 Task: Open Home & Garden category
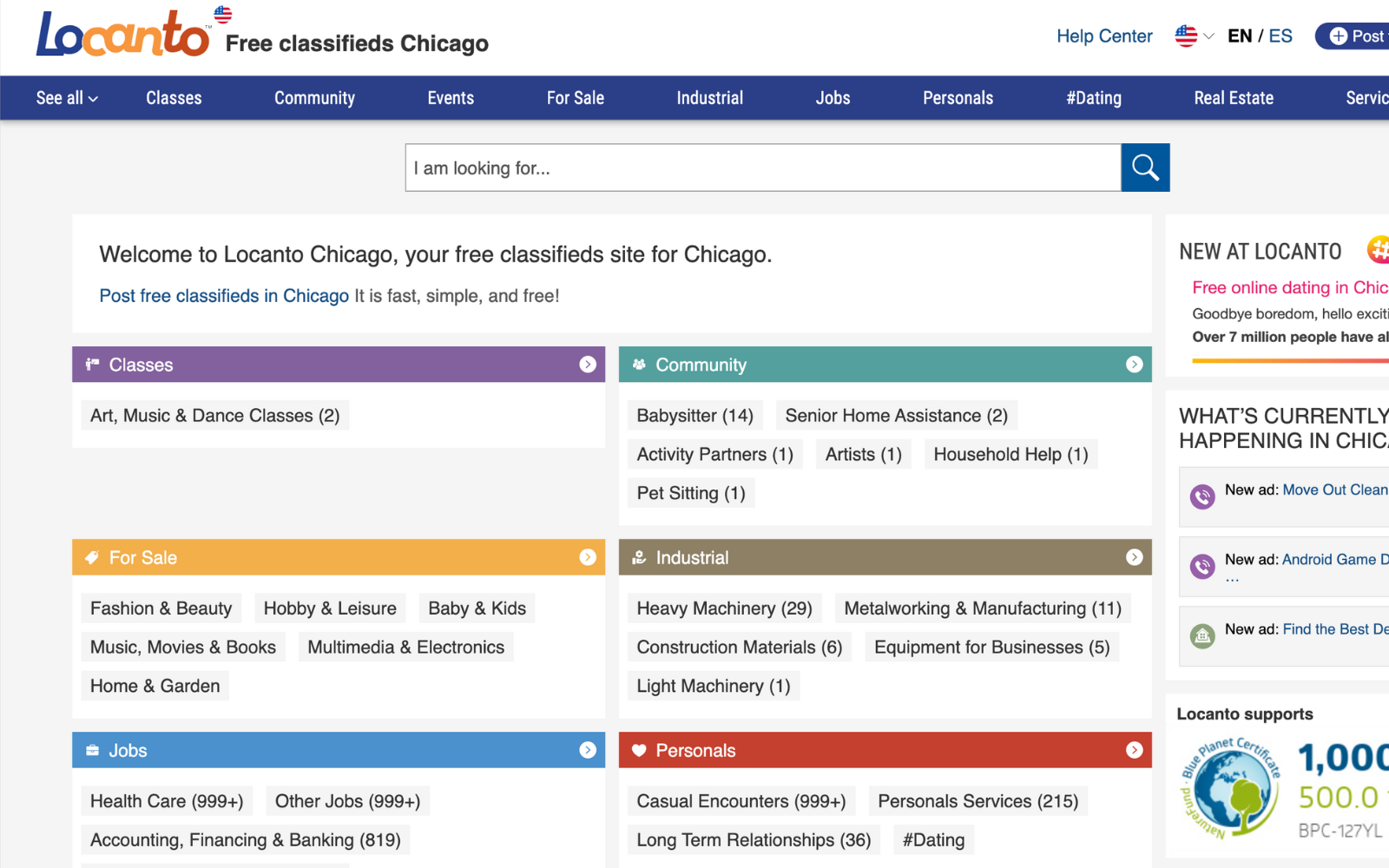155,686
